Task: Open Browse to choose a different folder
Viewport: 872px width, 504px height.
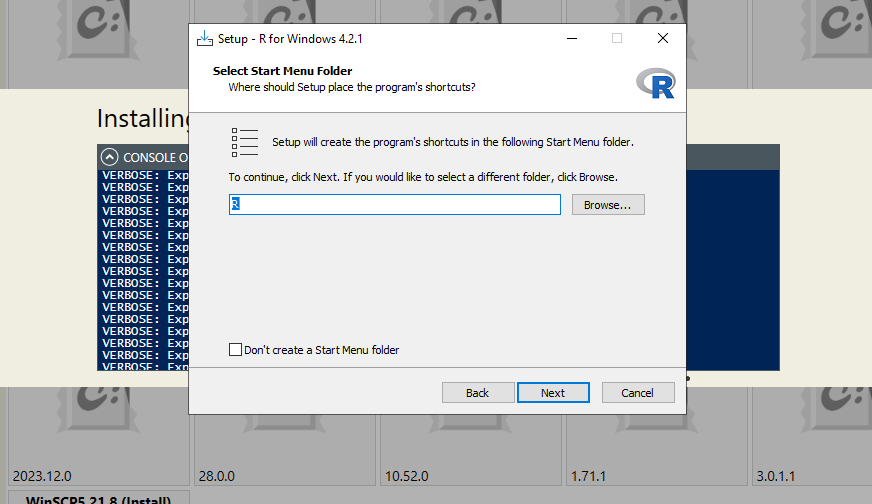Action: tap(608, 205)
